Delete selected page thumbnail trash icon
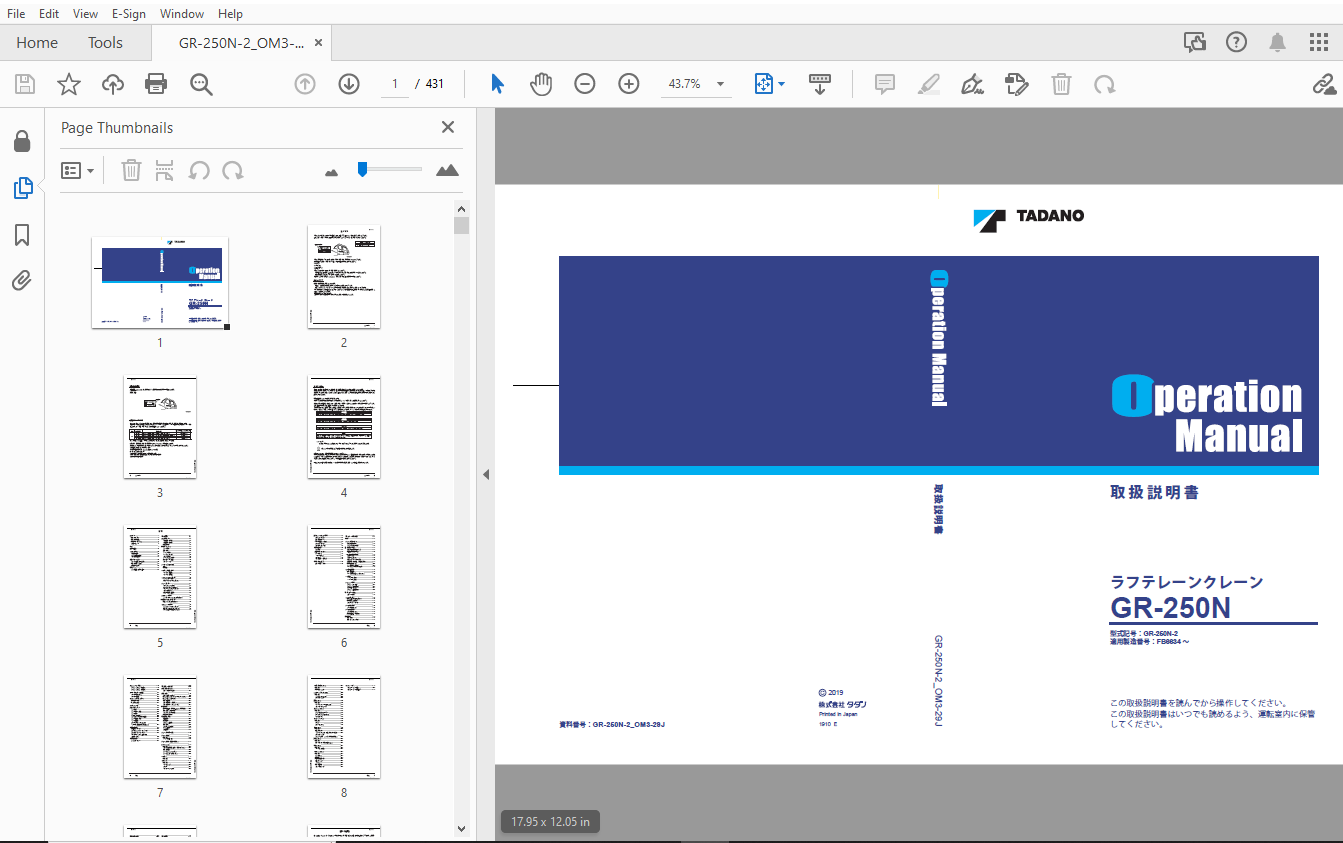Viewport: 1343px width, 843px height. (131, 170)
